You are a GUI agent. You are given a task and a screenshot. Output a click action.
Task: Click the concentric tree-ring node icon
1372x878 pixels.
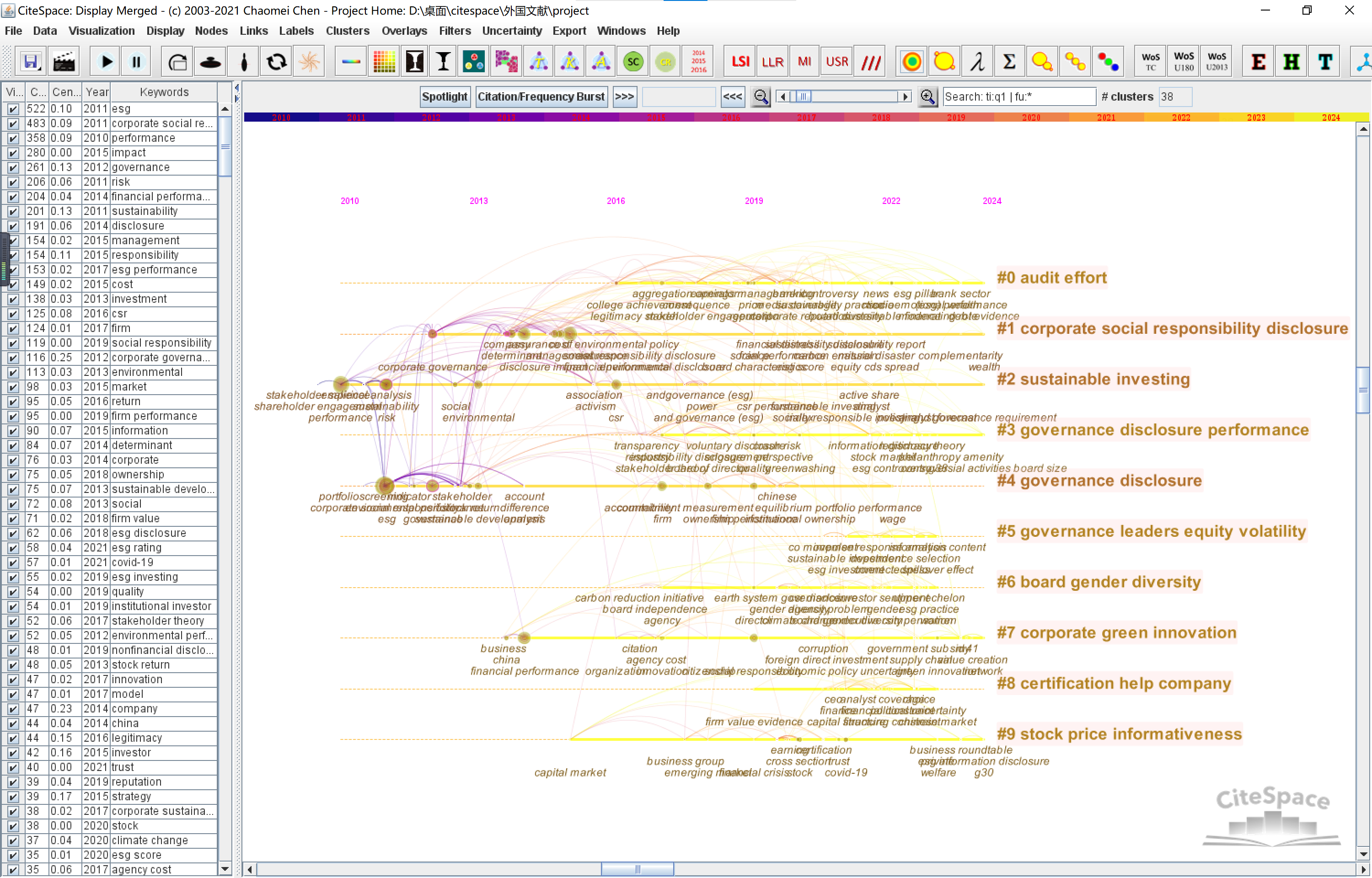pyautogui.click(x=911, y=62)
